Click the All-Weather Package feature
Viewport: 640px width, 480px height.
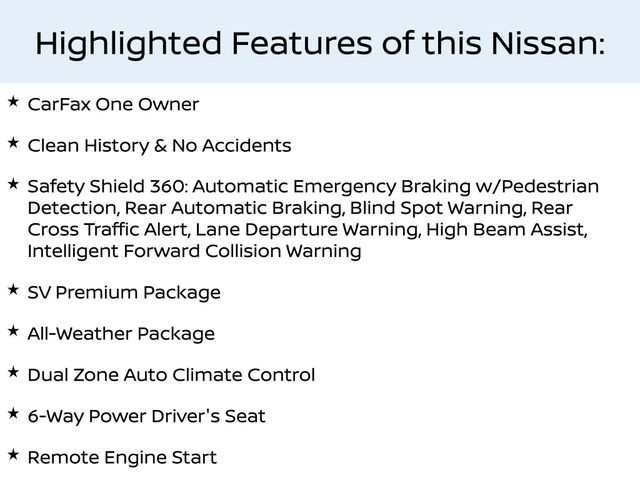coord(121,334)
